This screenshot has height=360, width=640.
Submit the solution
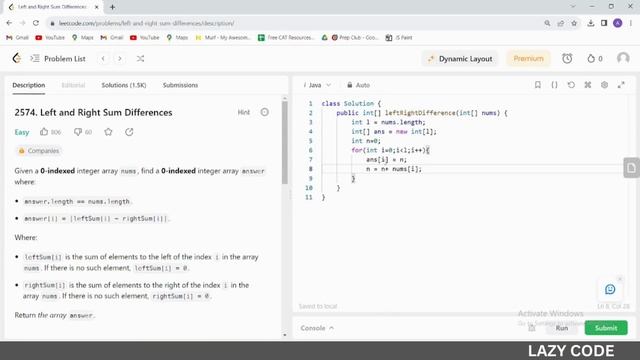pyautogui.click(x=606, y=328)
